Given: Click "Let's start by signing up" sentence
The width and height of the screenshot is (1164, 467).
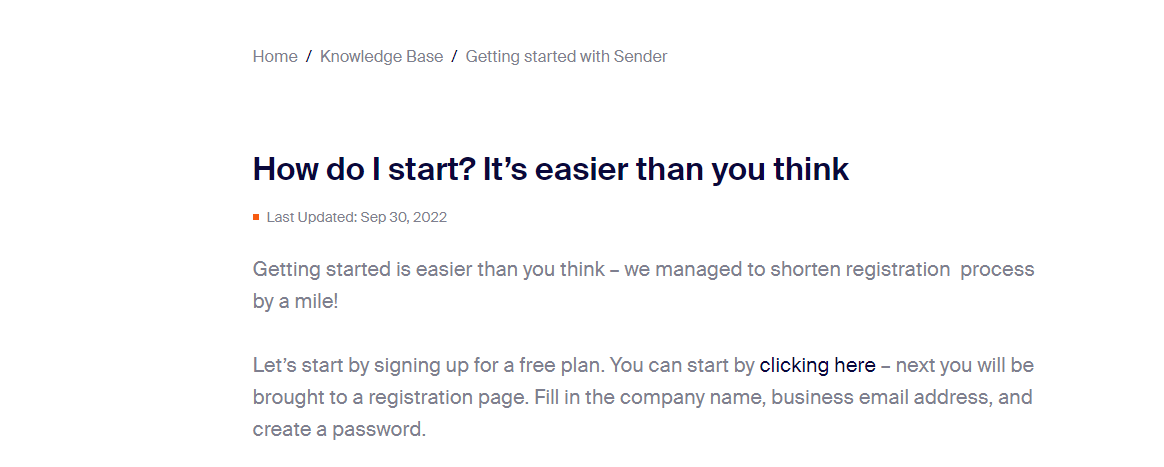Looking at the screenshot, I should [x=350, y=366].
